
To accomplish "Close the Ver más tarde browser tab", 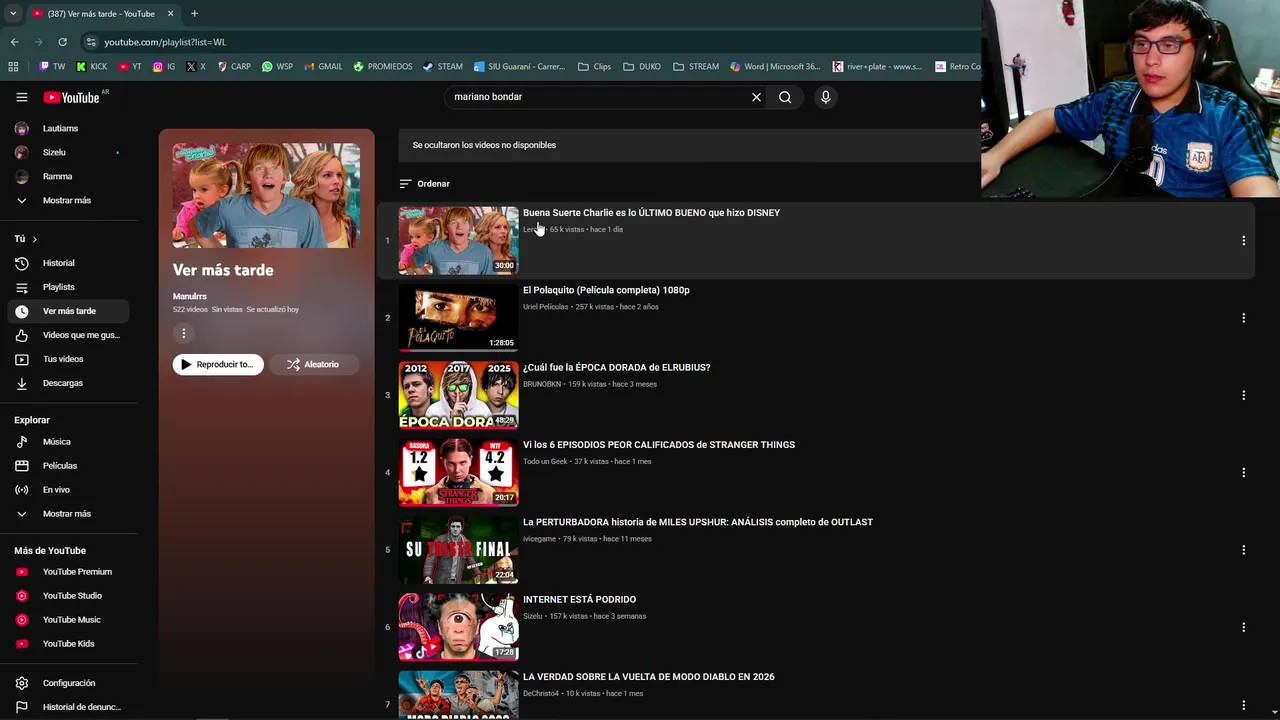I will (170, 14).
